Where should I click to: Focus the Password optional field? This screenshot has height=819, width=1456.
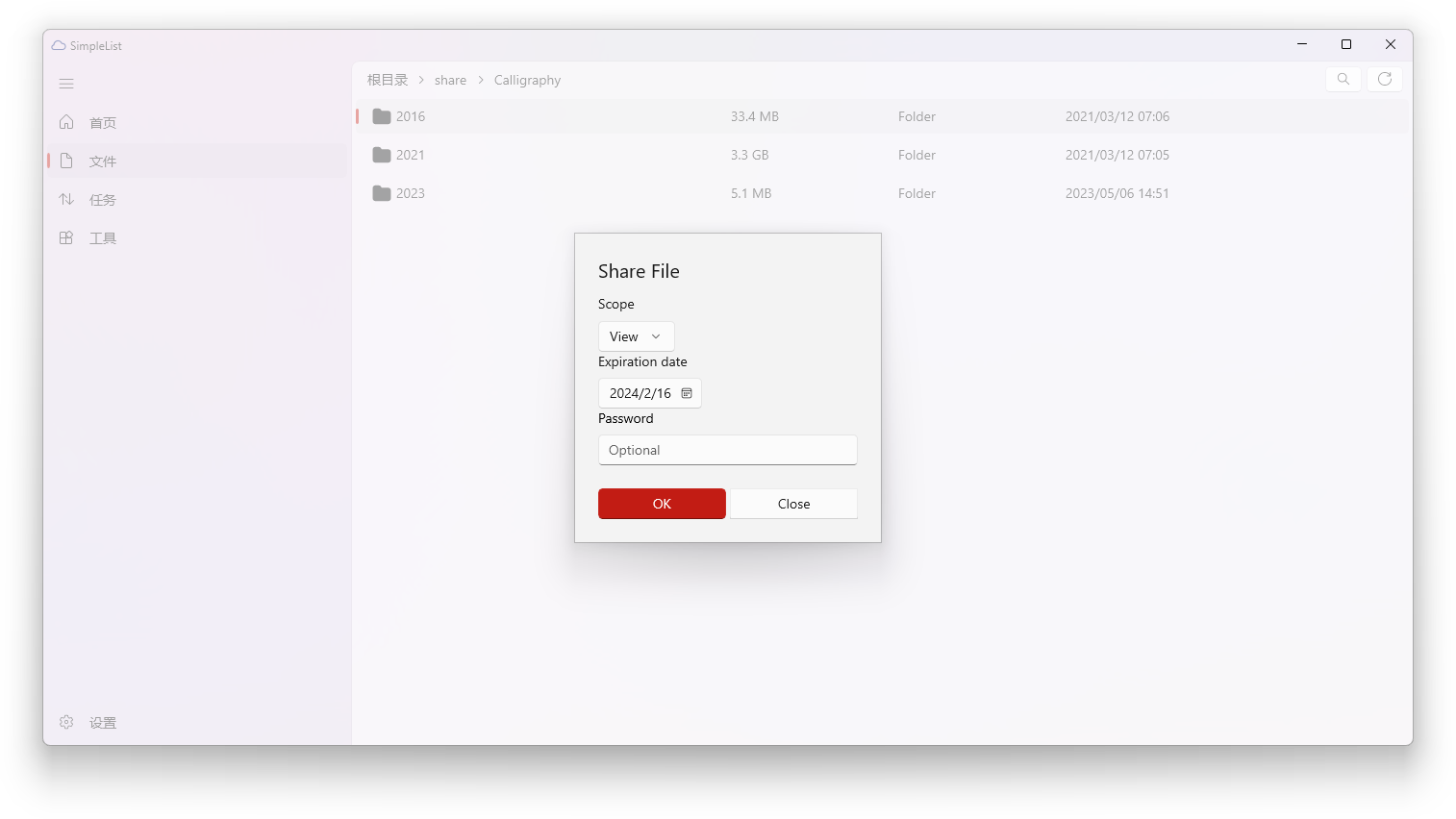click(728, 450)
